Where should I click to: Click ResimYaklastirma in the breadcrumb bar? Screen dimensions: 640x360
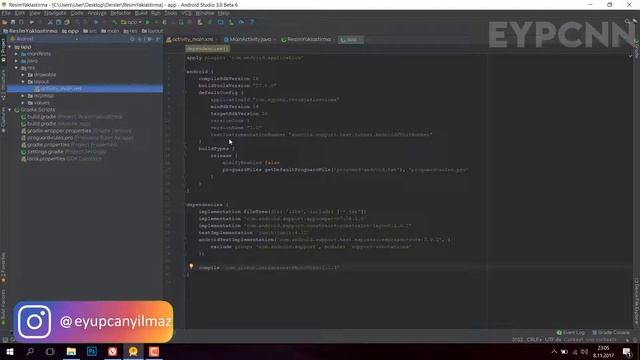coord(30,31)
